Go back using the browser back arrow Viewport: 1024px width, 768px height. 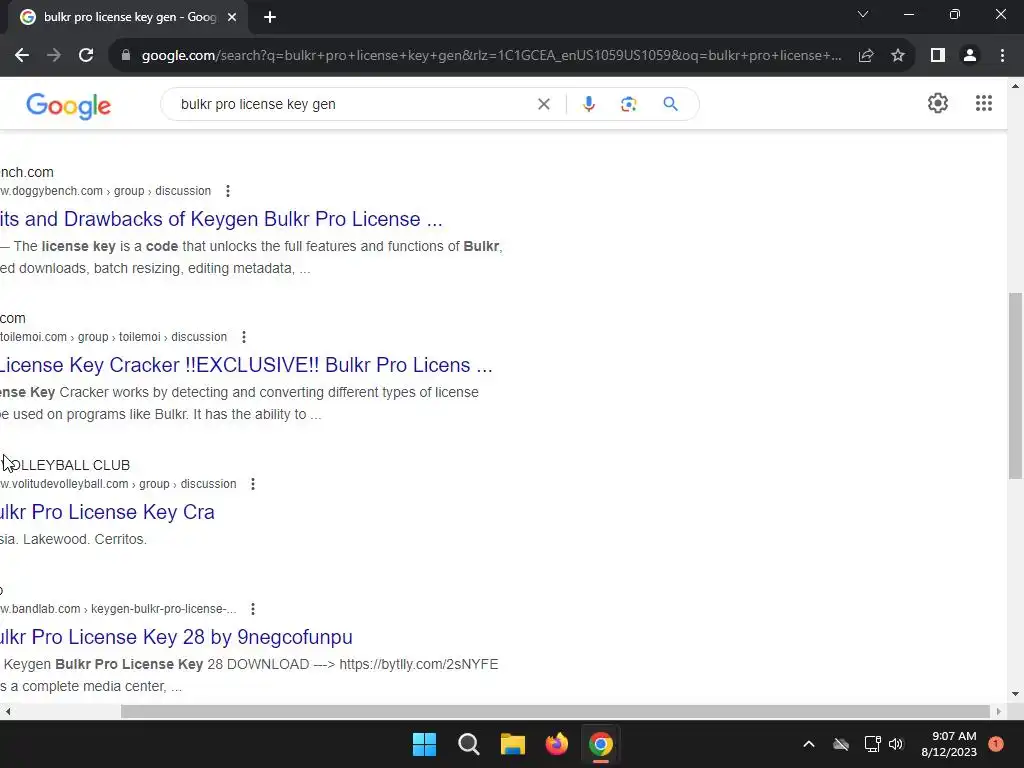22,56
